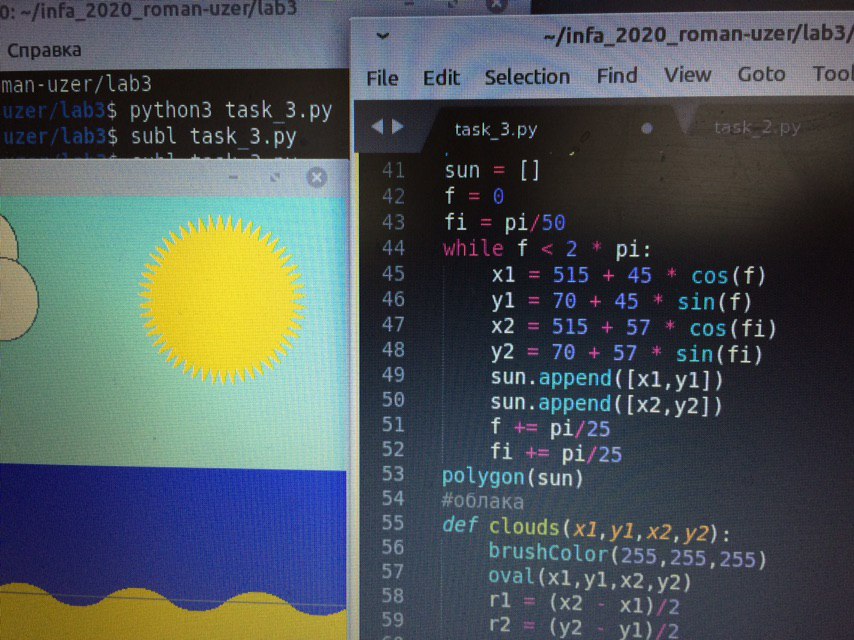Open the Selection menu
This screenshot has width=854, height=640.
click(x=527, y=77)
